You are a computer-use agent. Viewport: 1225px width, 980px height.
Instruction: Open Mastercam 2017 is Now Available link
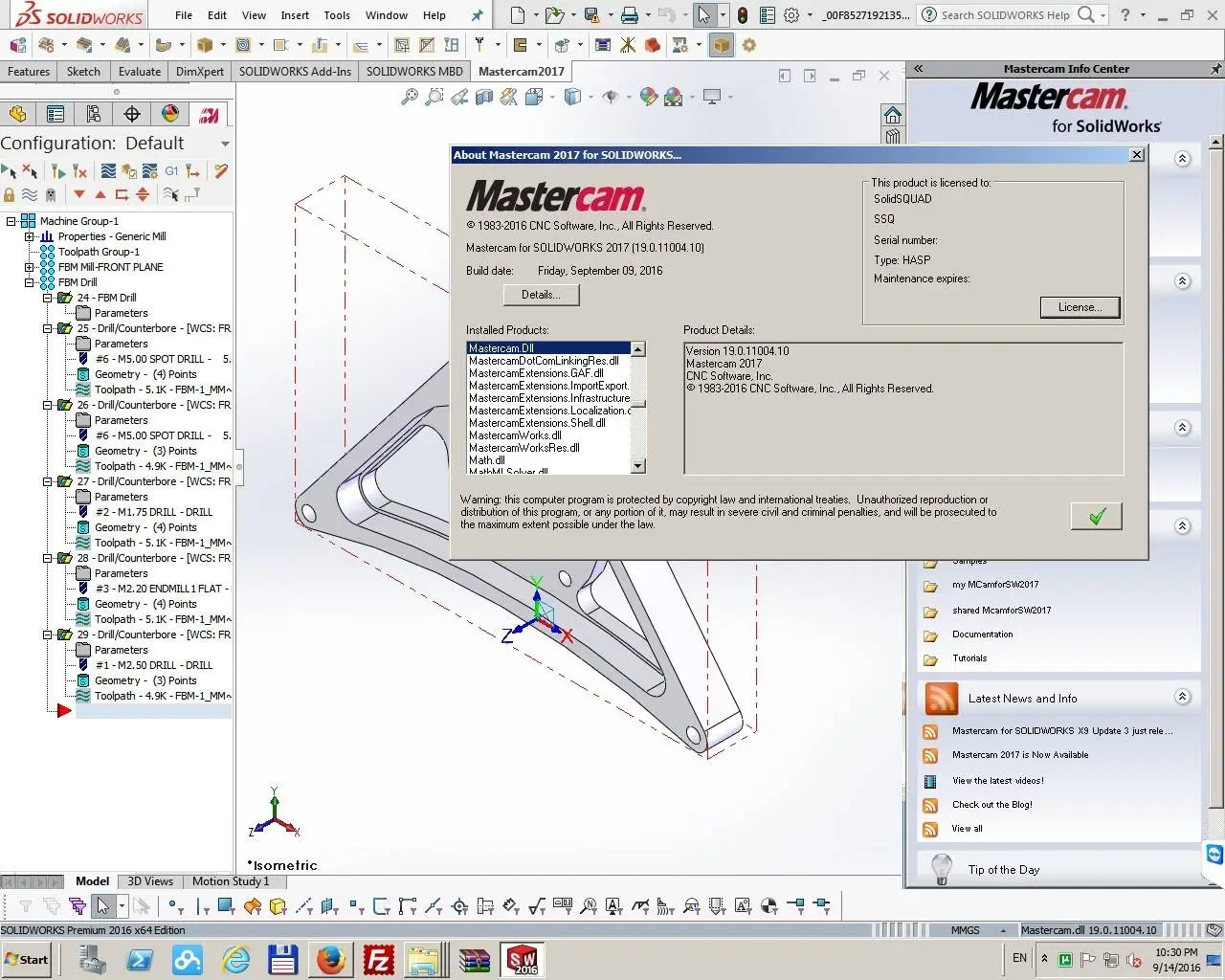click(1020, 755)
